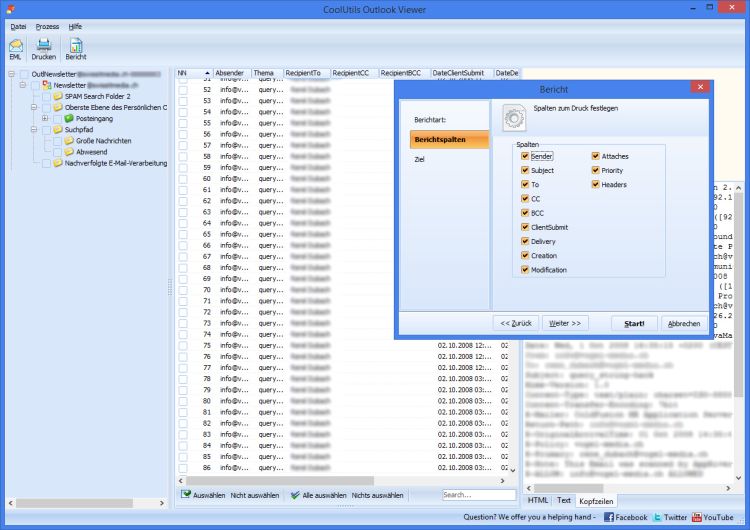The height and width of the screenshot is (530, 750).
Task: Toggle the Attaches column checkbox
Action: point(596,156)
